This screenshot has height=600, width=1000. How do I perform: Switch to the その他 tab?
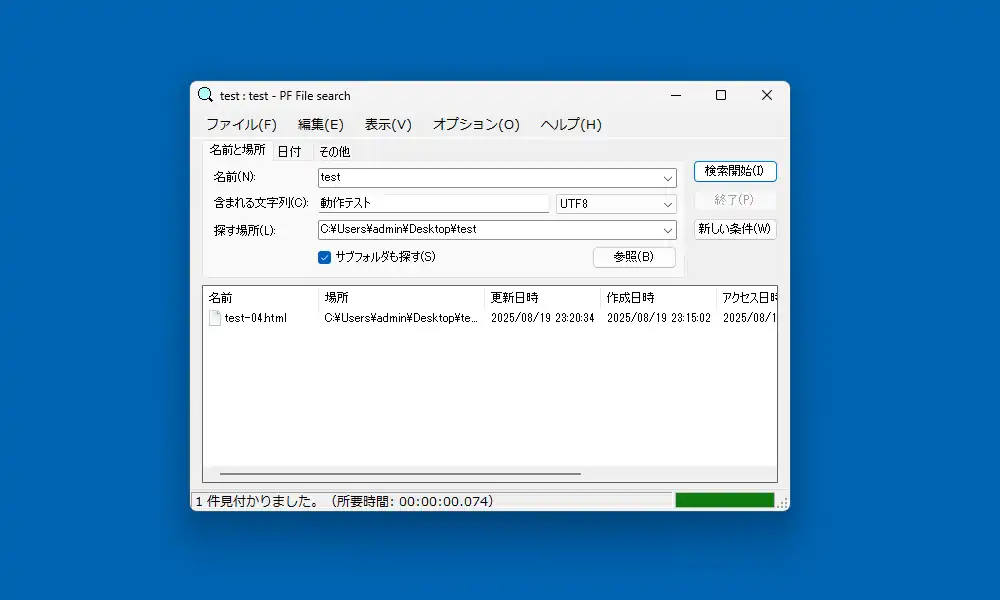pyautogui.click(x=333, y=151)
